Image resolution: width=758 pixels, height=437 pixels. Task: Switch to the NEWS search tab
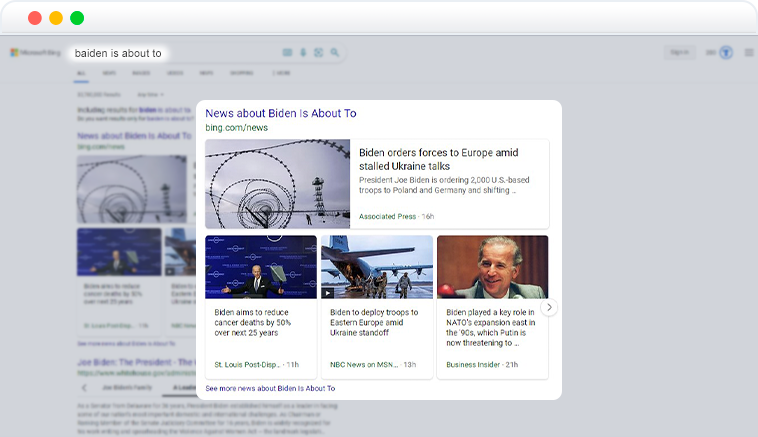[x=109, y=73]
